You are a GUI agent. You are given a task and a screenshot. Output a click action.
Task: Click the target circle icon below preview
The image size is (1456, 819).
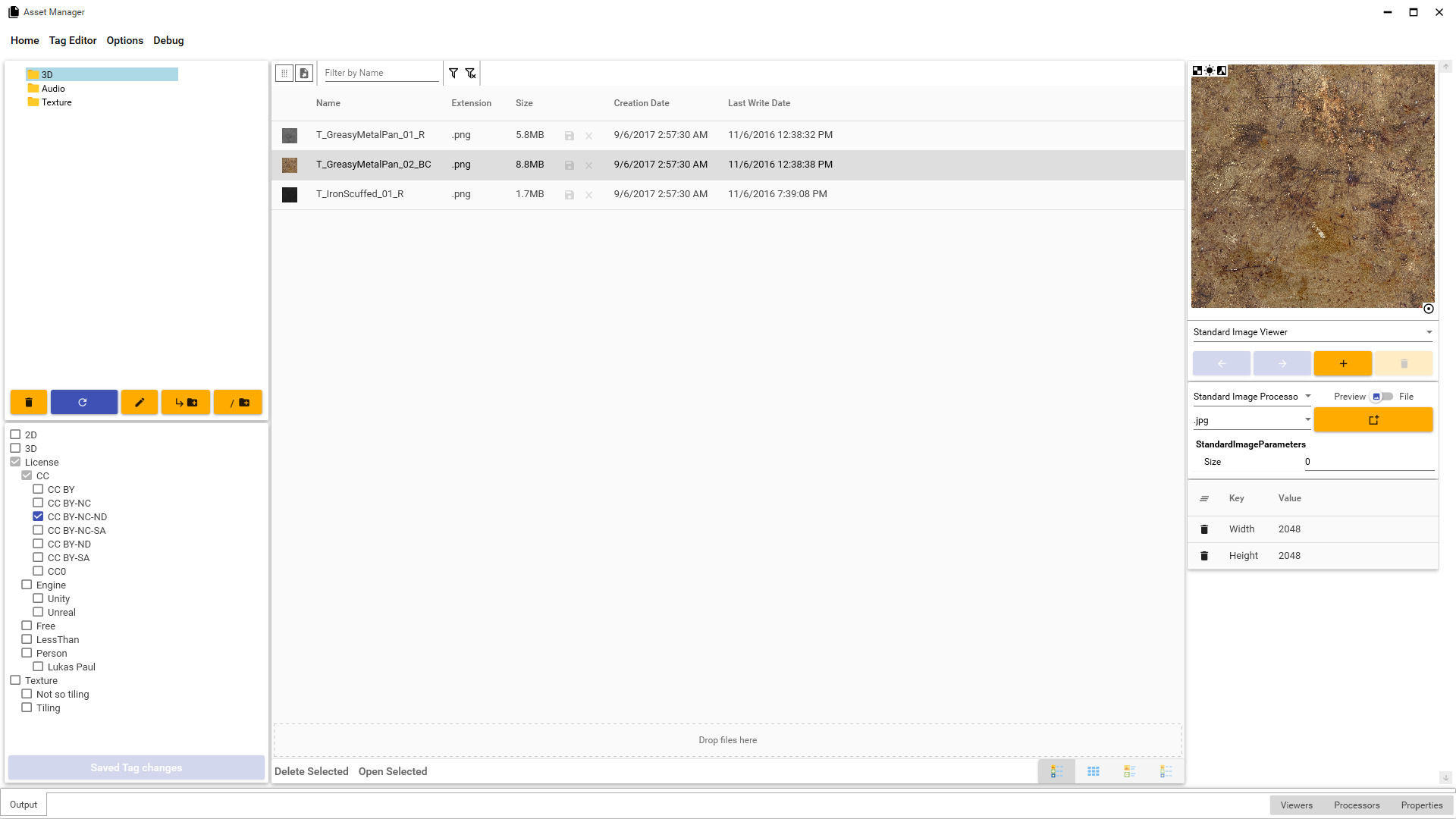click(x=1429, y=309)
